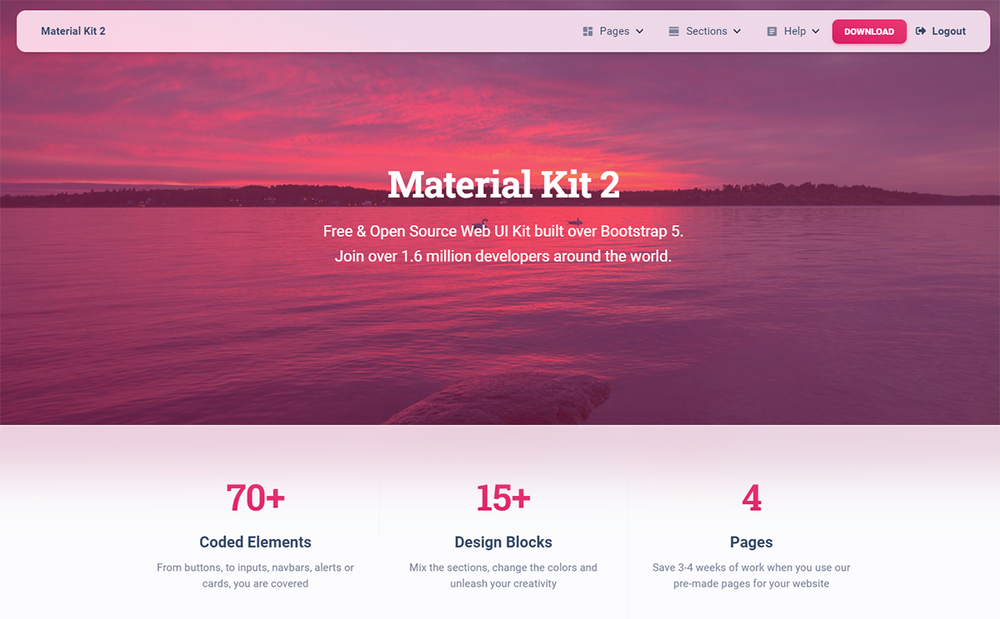Click the Material Kit 2 brand link

73,31
